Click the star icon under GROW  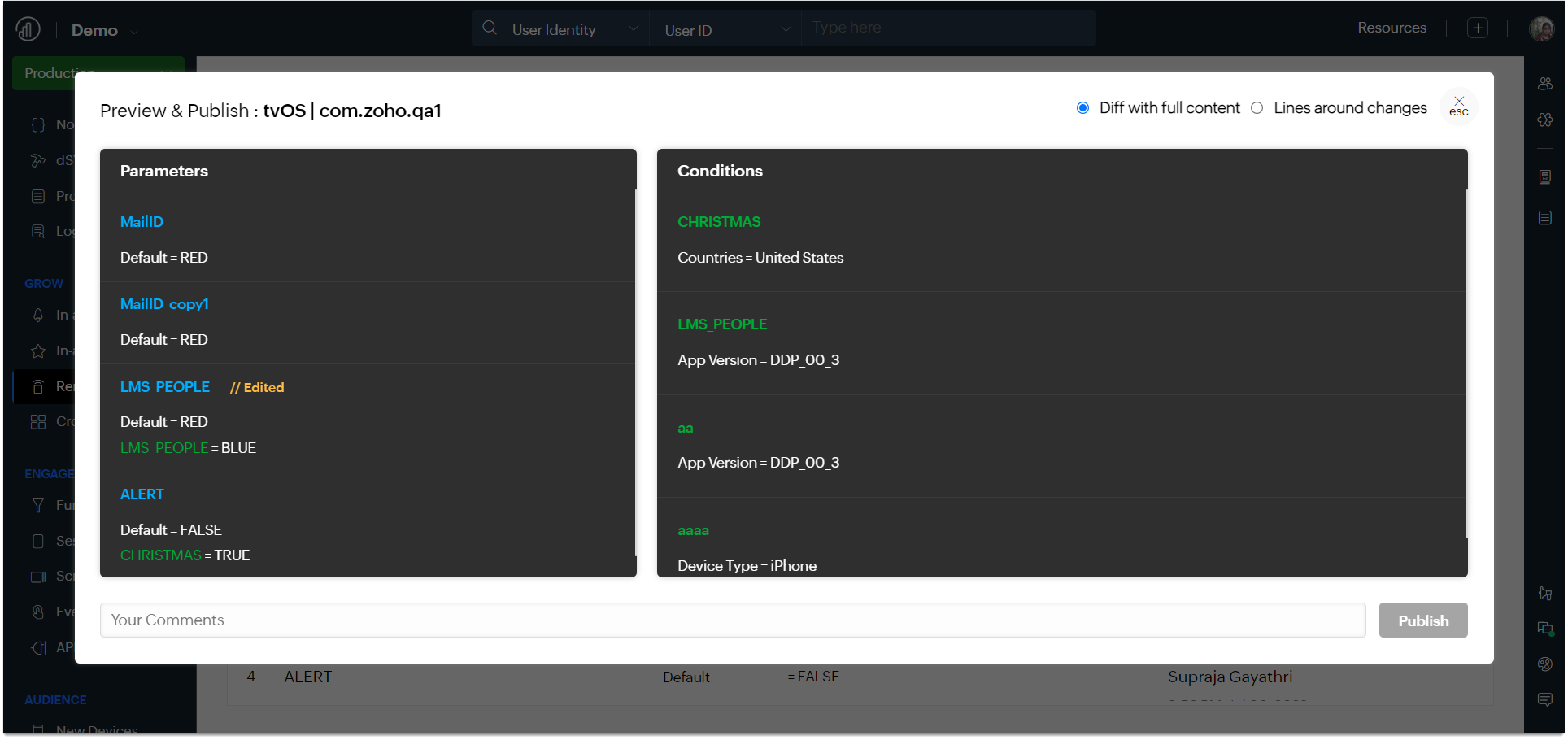[38, 350]
